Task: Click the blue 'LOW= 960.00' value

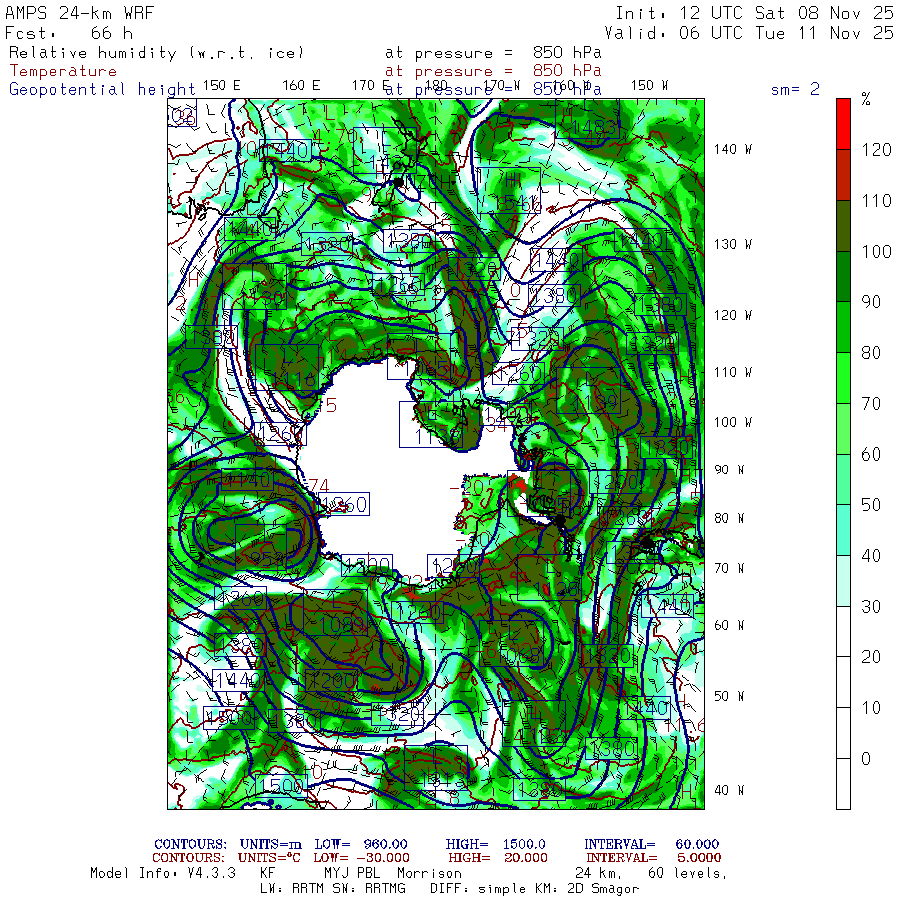Action: [x=361, y=844]
